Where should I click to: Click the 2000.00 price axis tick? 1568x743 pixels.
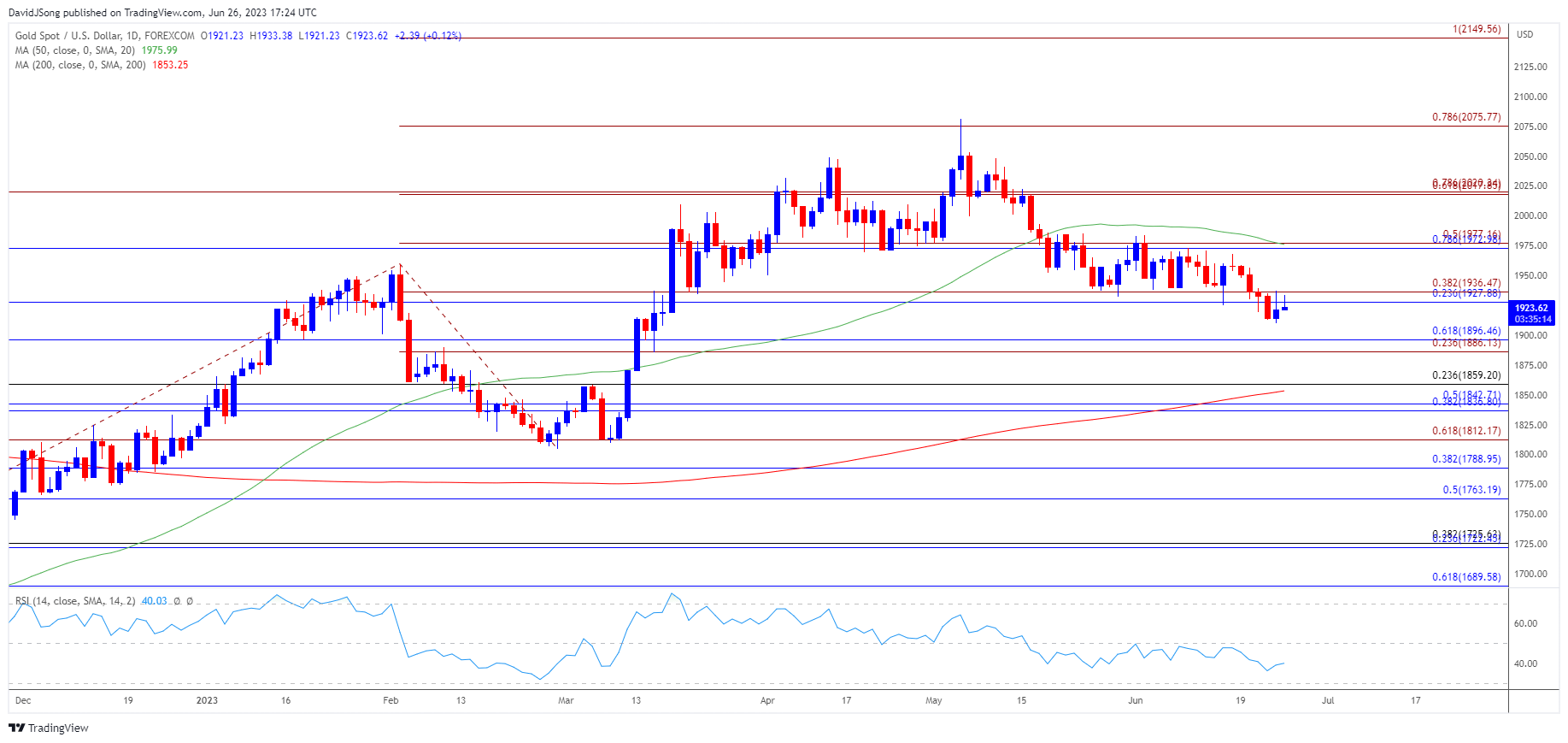click(1530, 215)
